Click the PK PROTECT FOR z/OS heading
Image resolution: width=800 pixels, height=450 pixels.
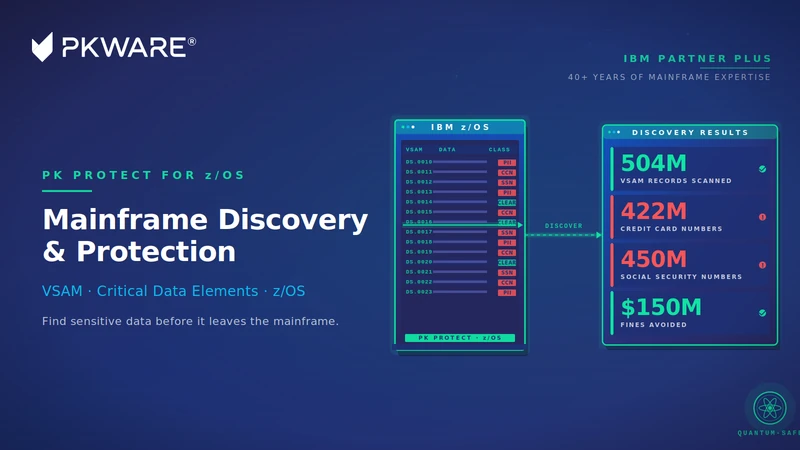[143, 175]
